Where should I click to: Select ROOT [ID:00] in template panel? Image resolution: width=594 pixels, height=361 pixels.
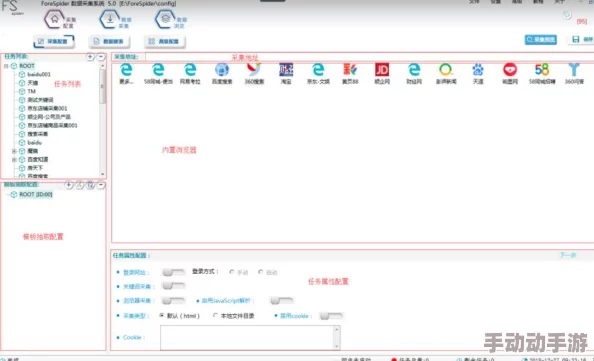pyautogui.click(x=36, y=194)
